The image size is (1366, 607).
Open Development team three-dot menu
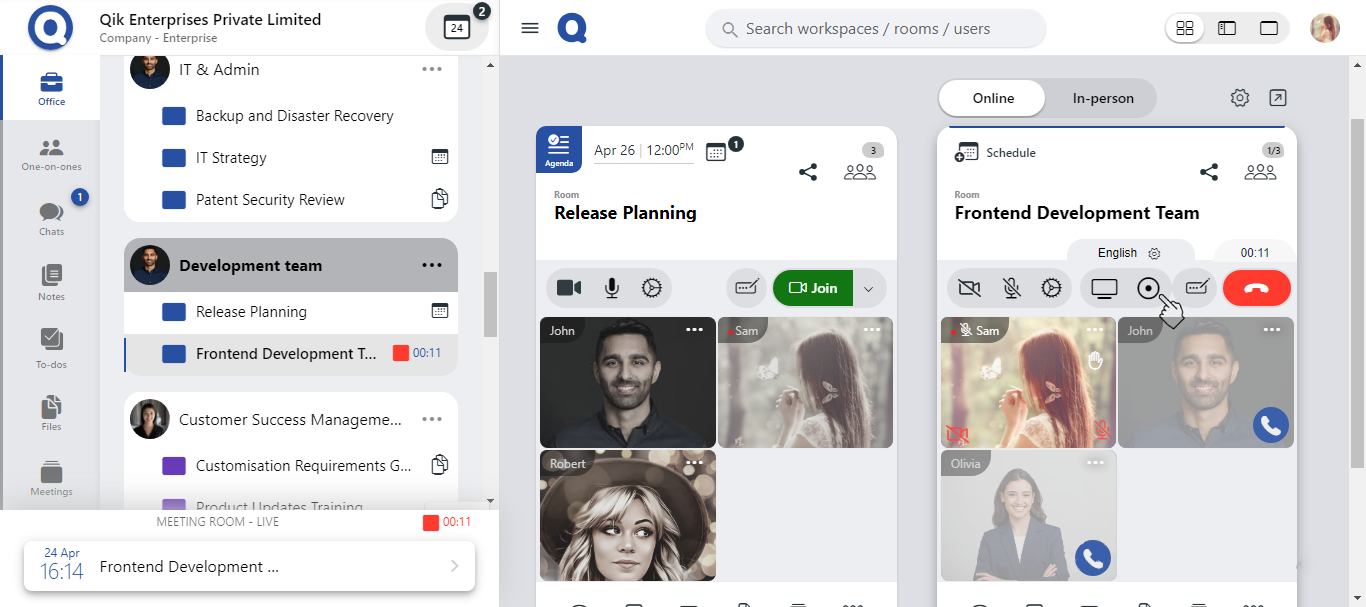coord(432,265)
